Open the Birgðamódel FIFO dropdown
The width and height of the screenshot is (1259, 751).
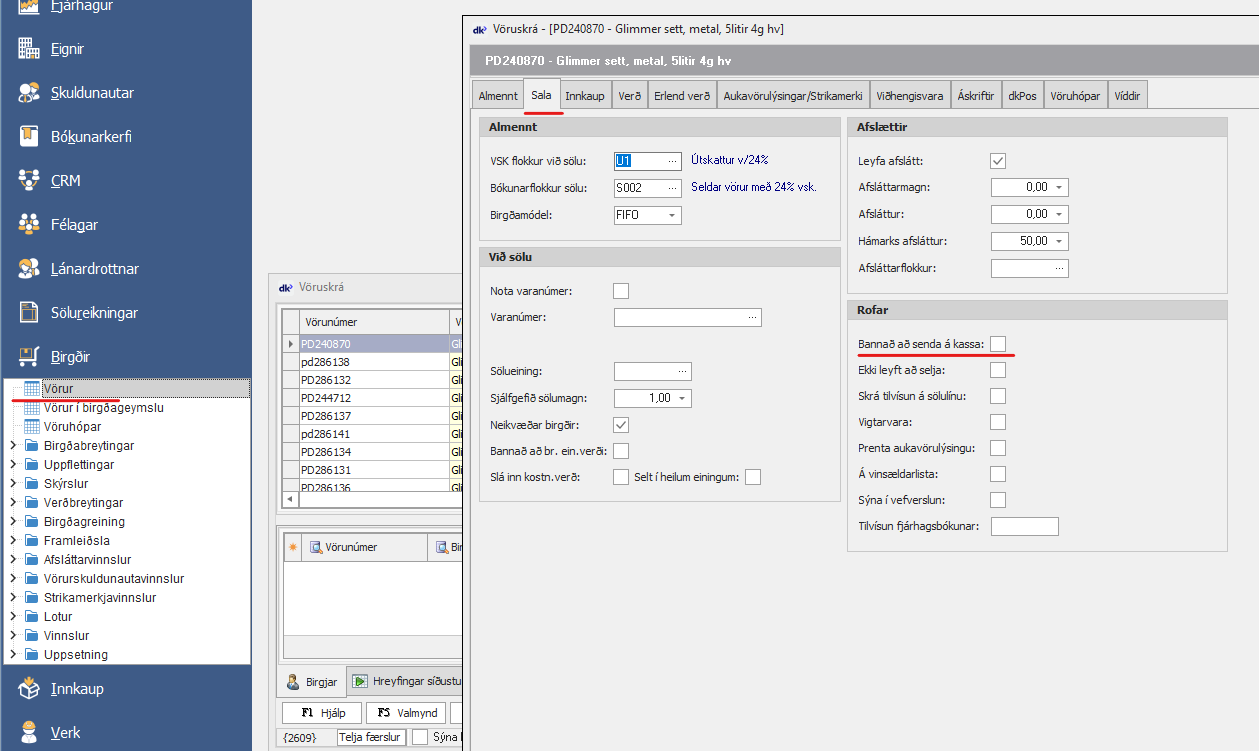(672, 215)
